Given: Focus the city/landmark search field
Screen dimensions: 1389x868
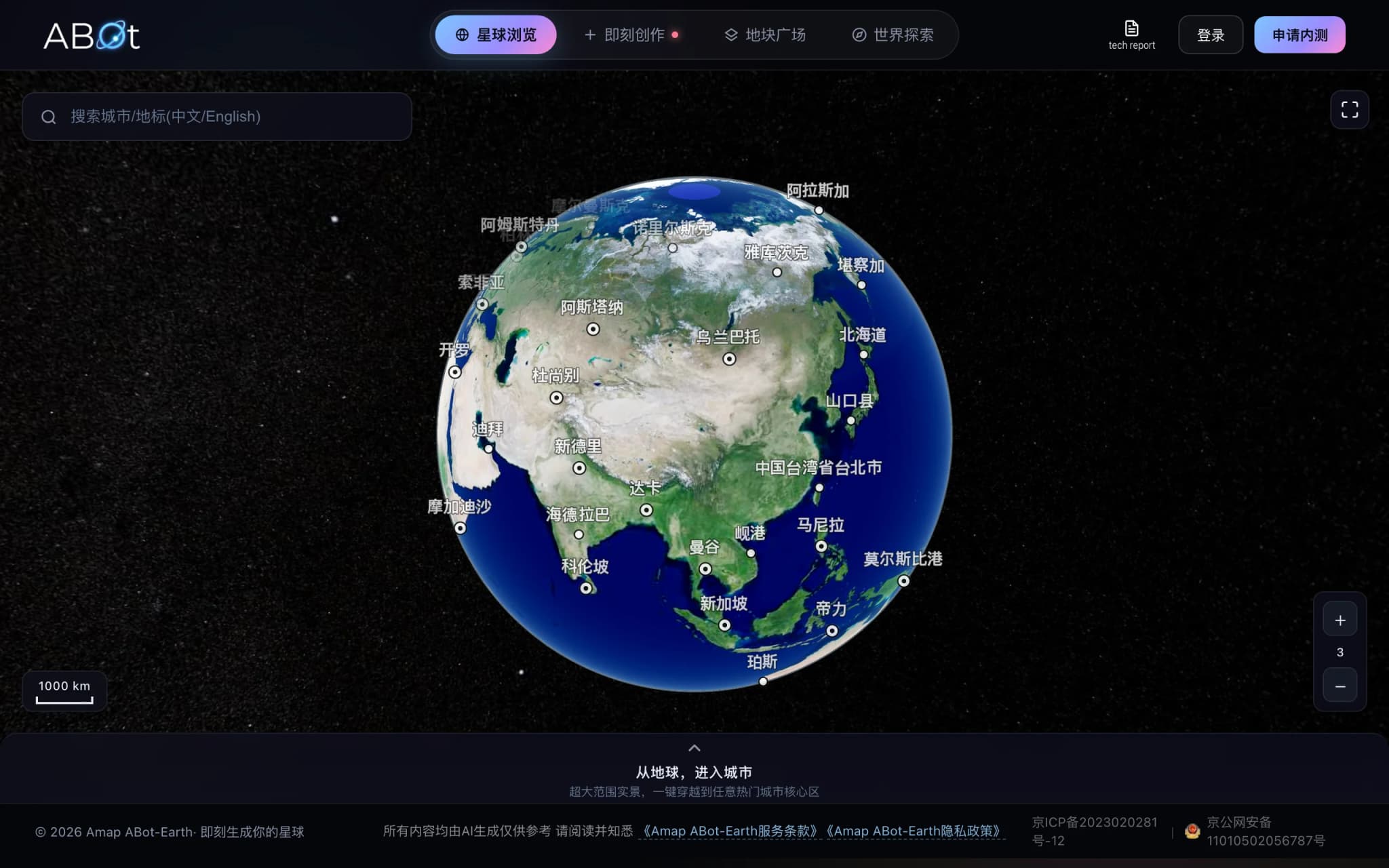Looking at the screenshot, I should click(217, 117).
